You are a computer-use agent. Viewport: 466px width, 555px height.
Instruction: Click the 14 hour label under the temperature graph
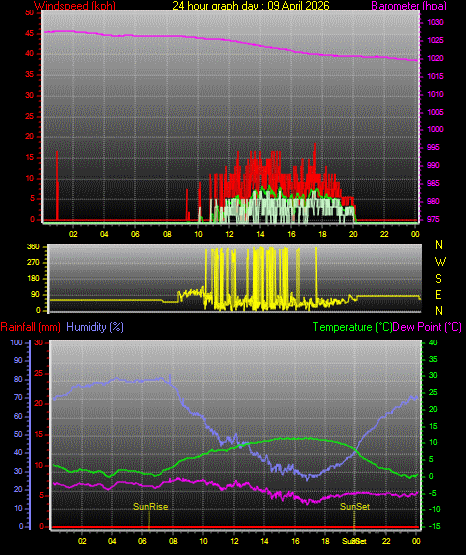[264, 542]
